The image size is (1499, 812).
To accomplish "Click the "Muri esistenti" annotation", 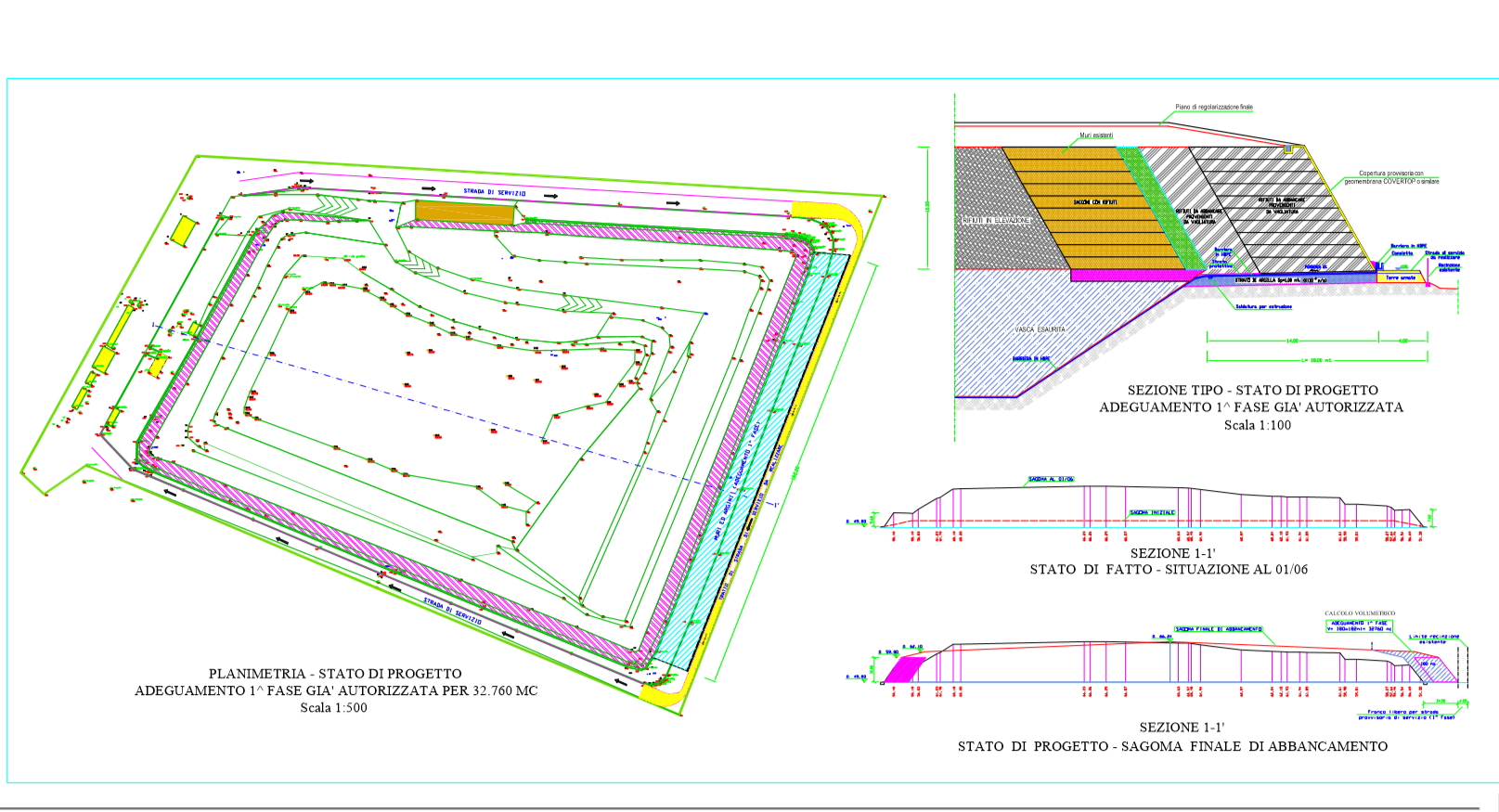I will point(1096,135).
